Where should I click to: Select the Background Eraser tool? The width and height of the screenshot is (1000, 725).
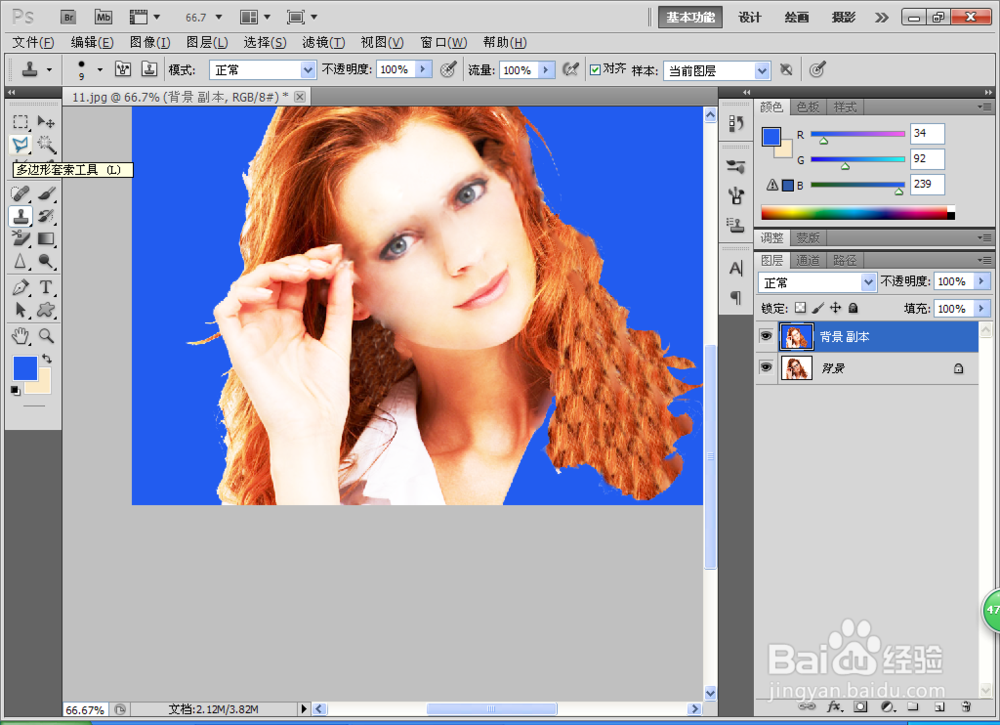(x=20, y=238)
